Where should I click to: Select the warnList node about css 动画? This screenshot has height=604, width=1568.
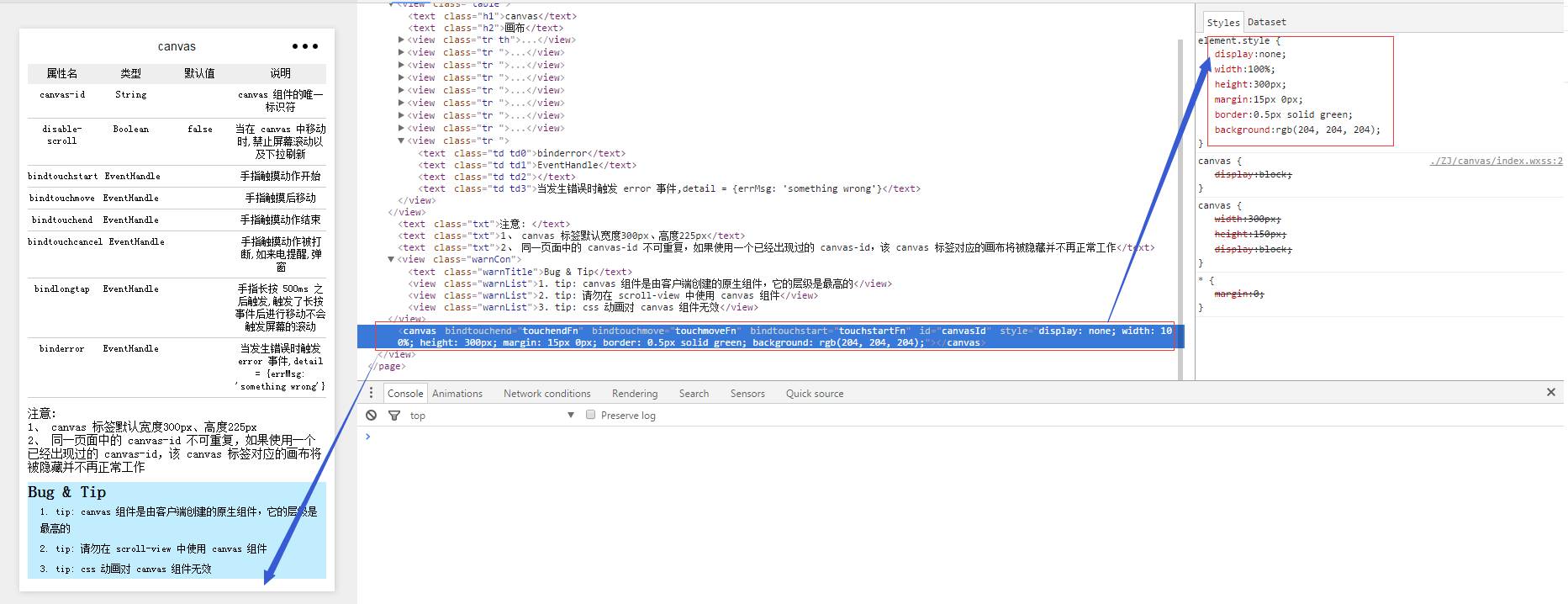tap(583, 307)
